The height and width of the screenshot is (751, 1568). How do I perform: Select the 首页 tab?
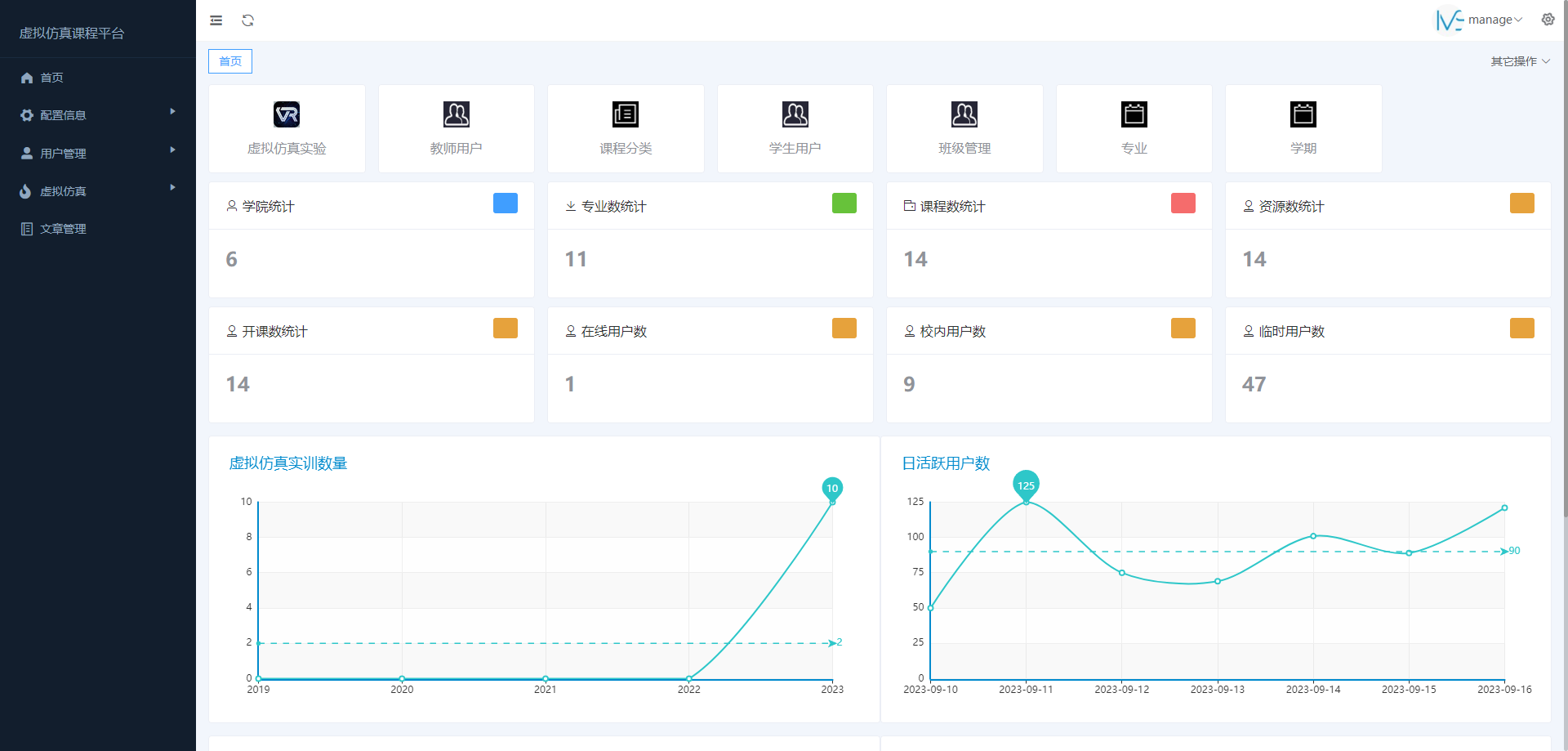tap(230, 61)
